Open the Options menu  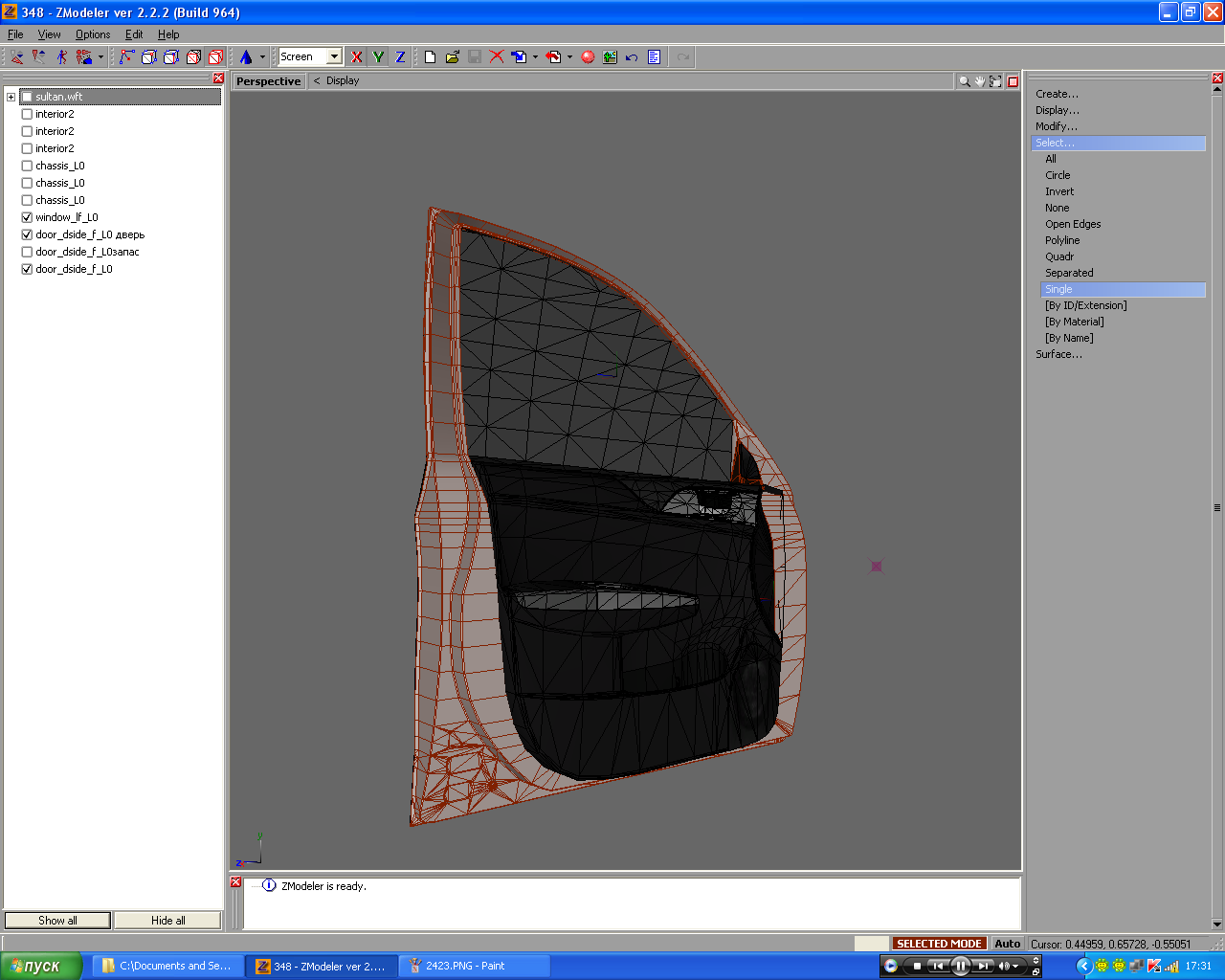click(x=93, y=34)
